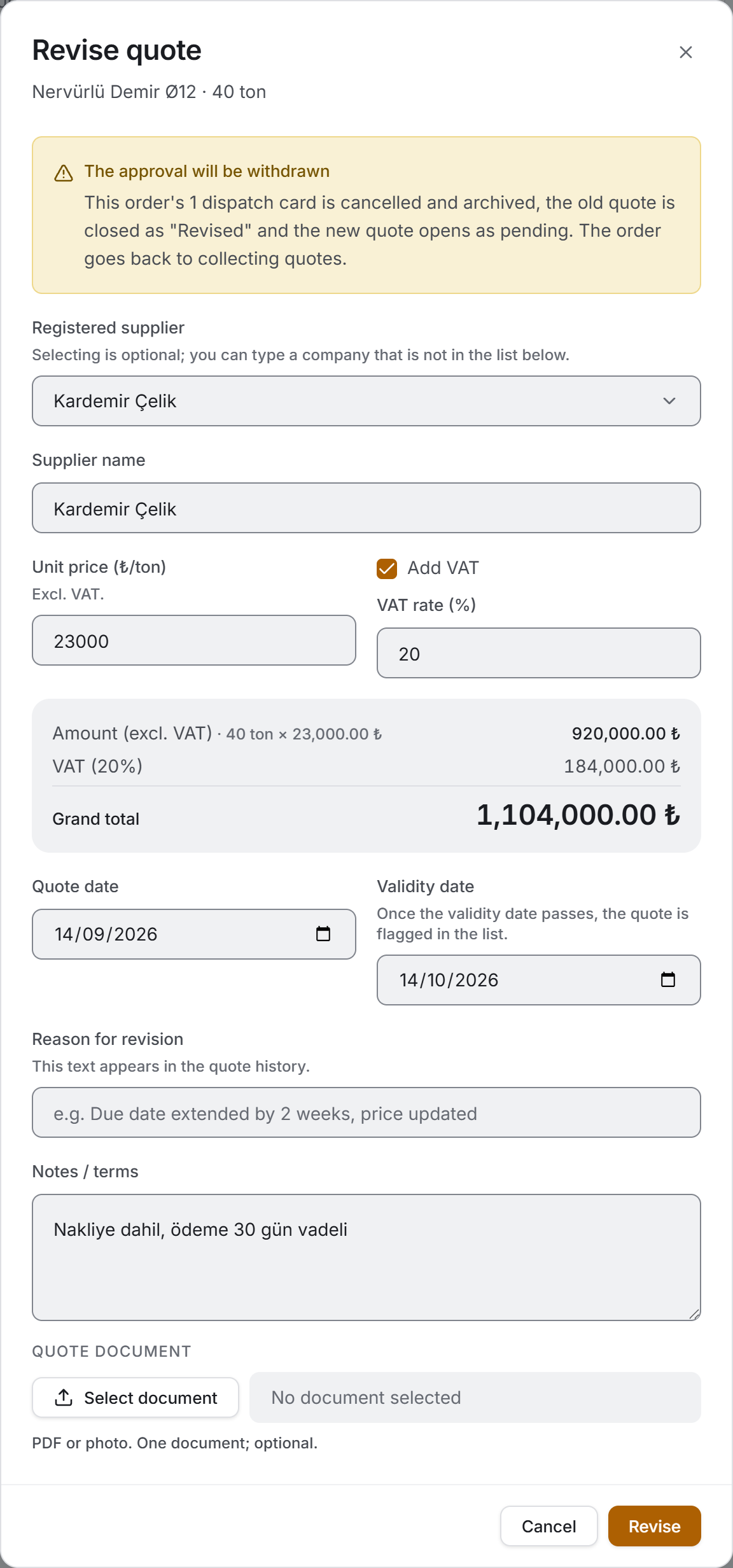733x1568 pixels.
Task: Click the textarea resize handle corner
Action: pyautogui.click(x=694, y=1314)
